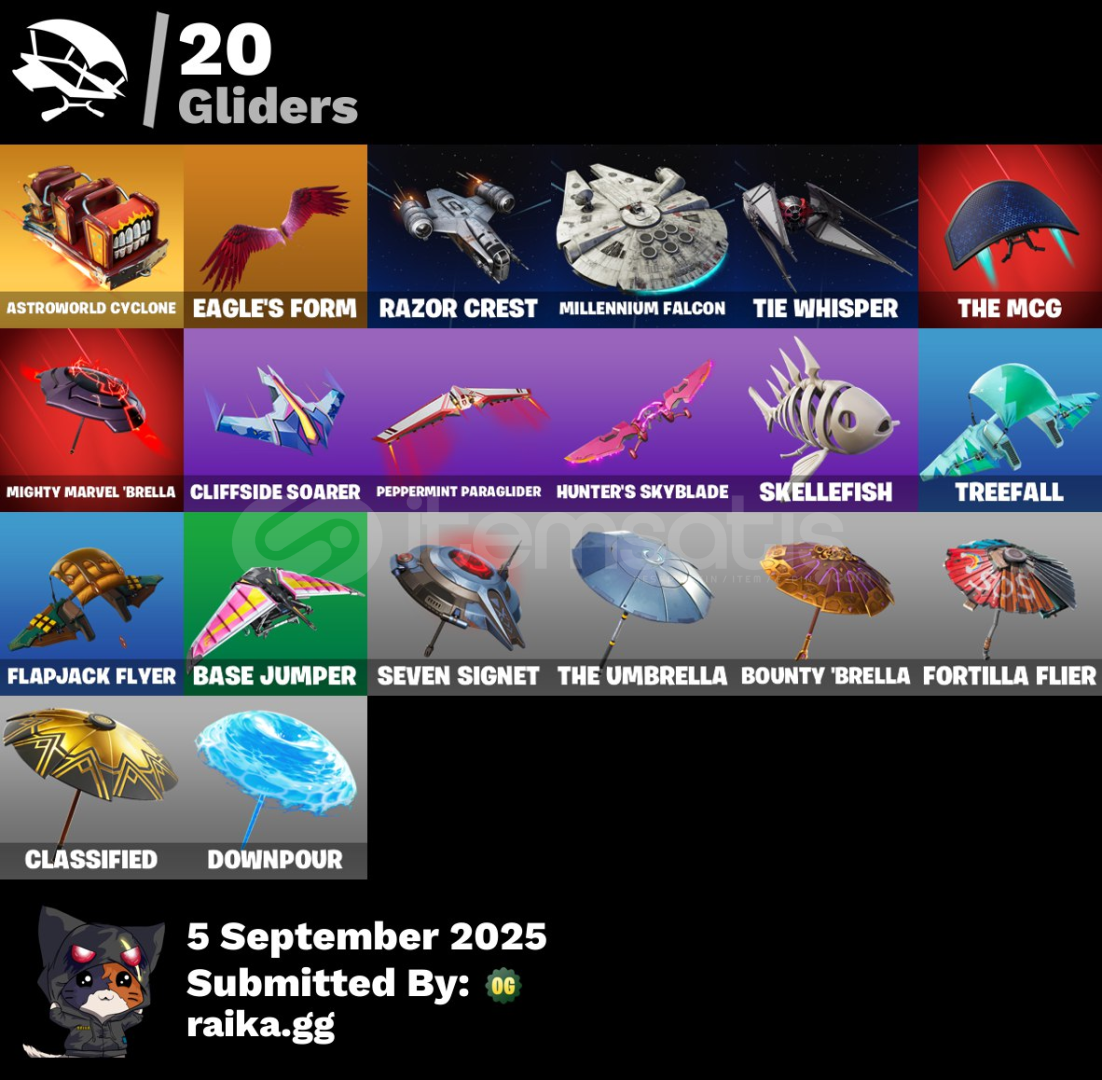
Task: Pick the Seven Signet umbrella glider
Action: pos(459,604)
